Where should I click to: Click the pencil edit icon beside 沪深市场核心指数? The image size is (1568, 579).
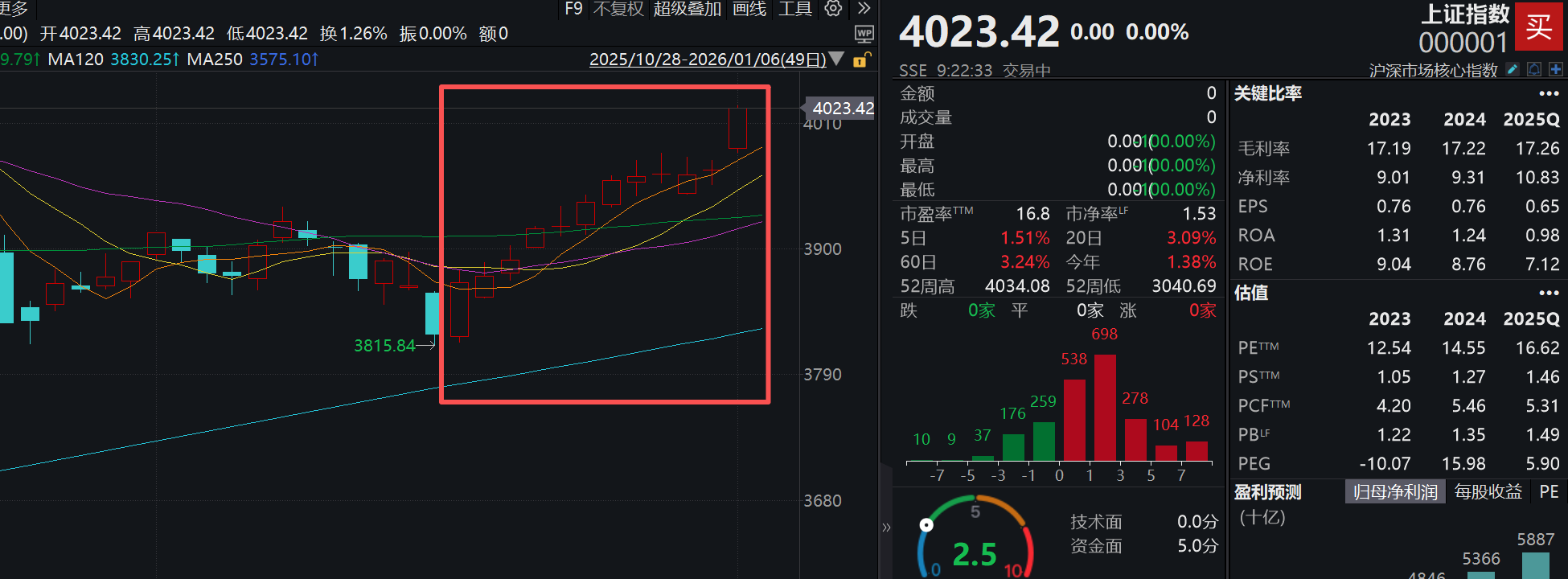pyautogui.click(x=1513, y=70)
